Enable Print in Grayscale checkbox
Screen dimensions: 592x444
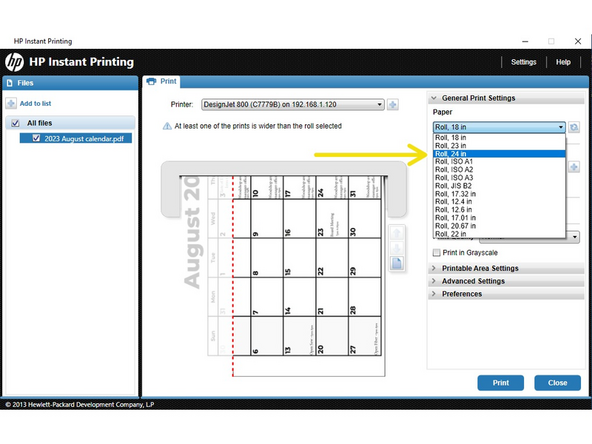(436, 252)
